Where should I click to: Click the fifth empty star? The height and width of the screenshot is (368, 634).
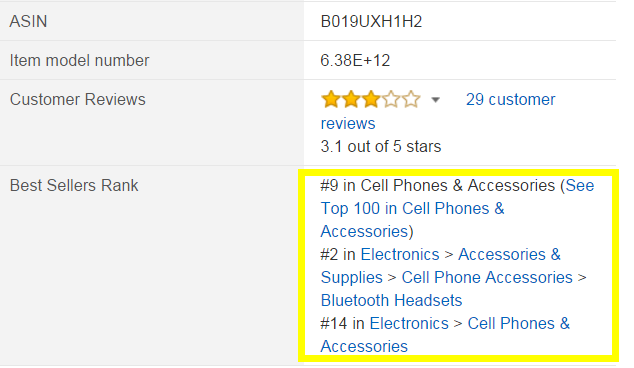411,99
